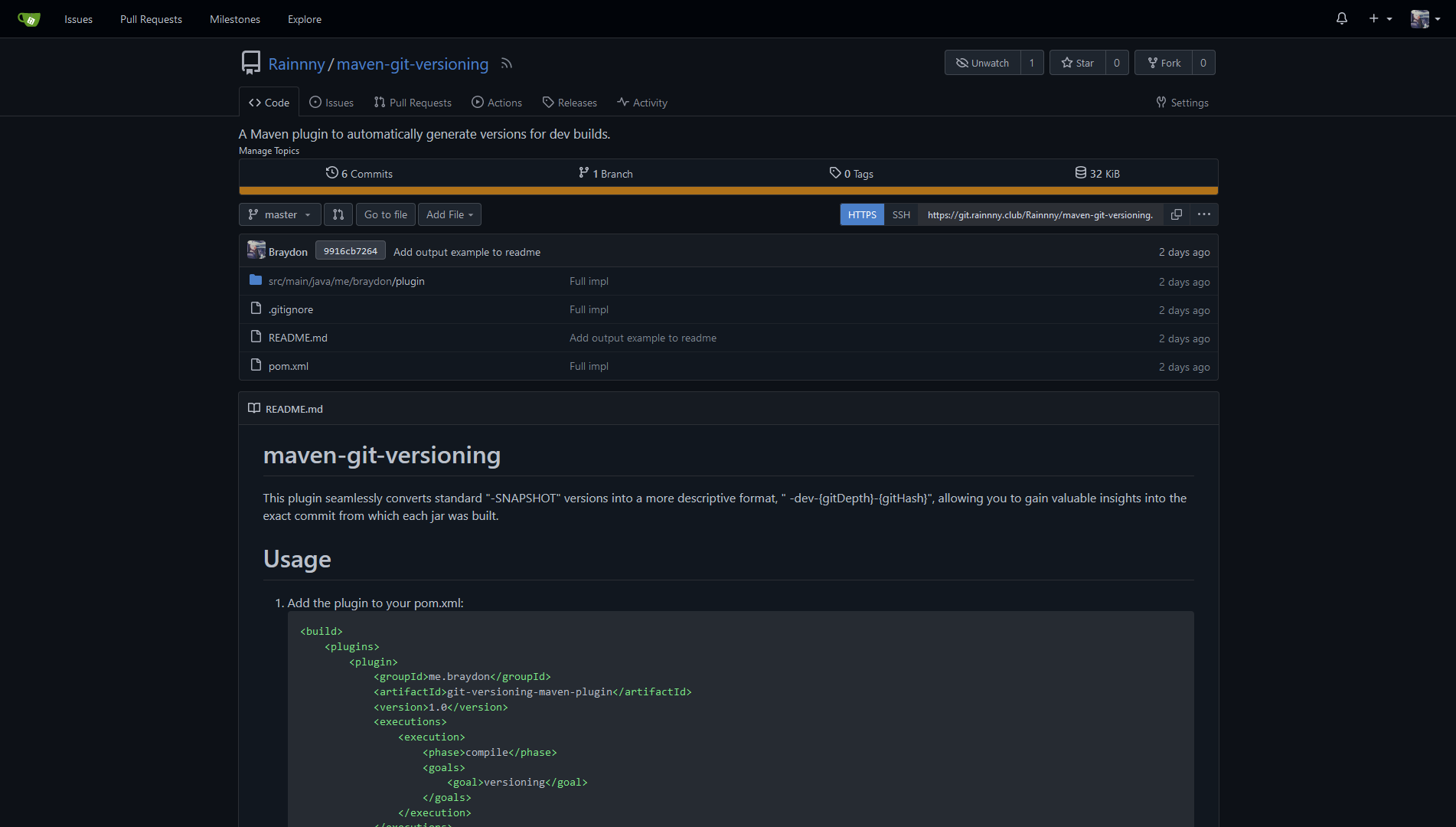Open the ellipsis menu next to clone URL
Image resolution: width=1456 pixels, height=827 pixels.
point(1203,214)
